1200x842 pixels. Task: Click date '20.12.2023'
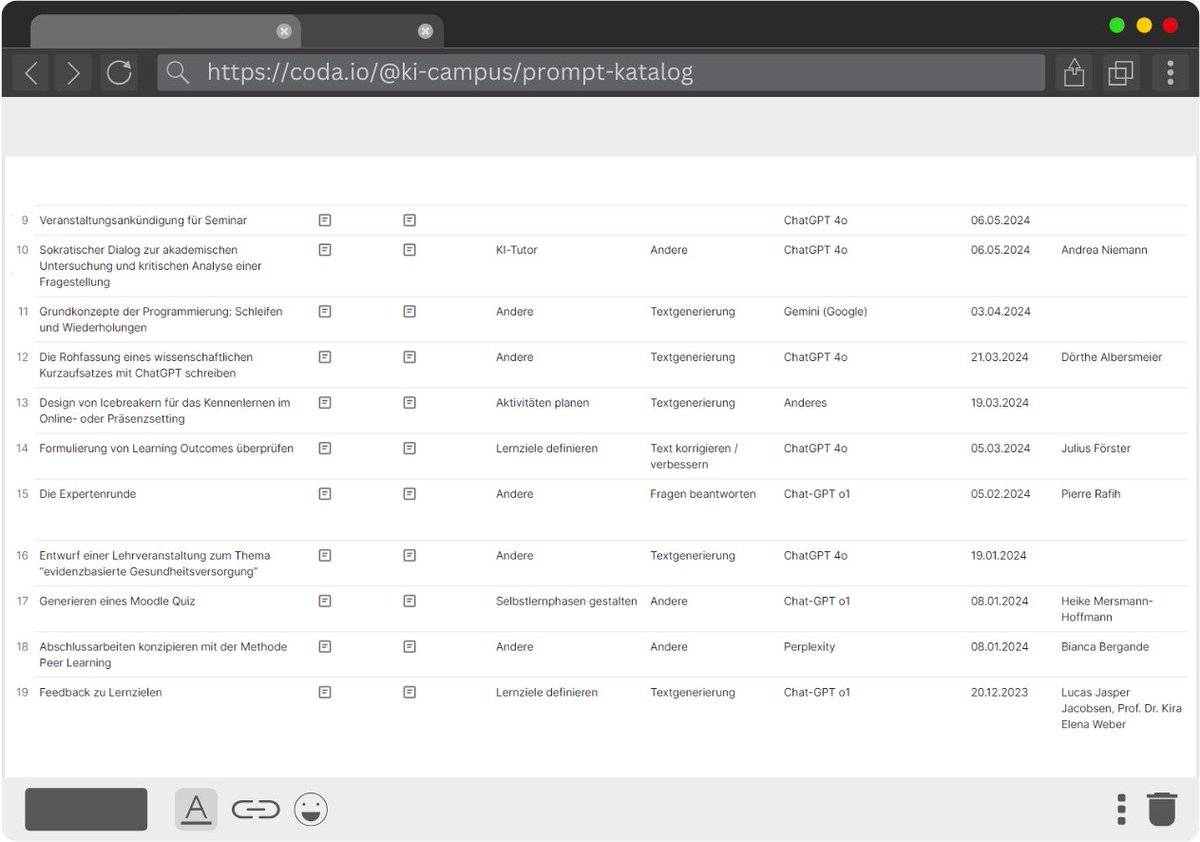pyautogui.click(x=1000, y=692)
